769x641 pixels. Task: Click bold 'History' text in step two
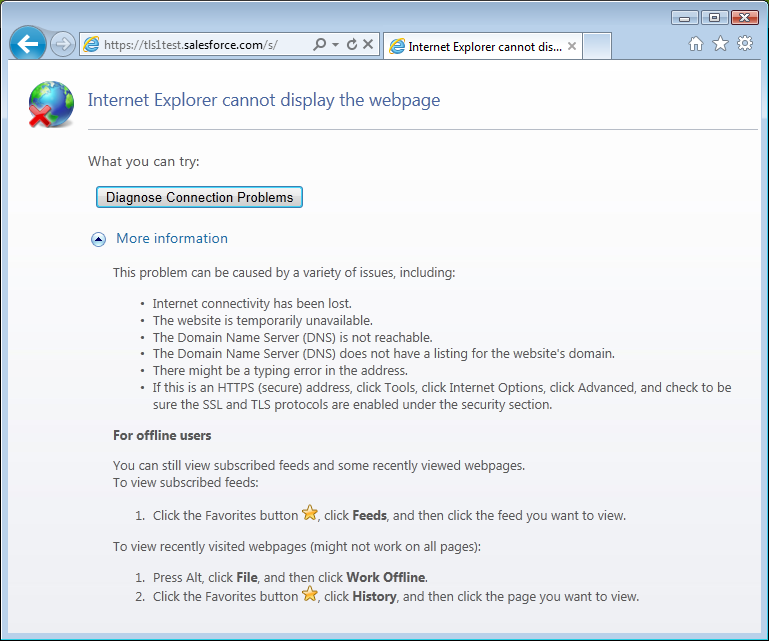(x=374, y=596)
